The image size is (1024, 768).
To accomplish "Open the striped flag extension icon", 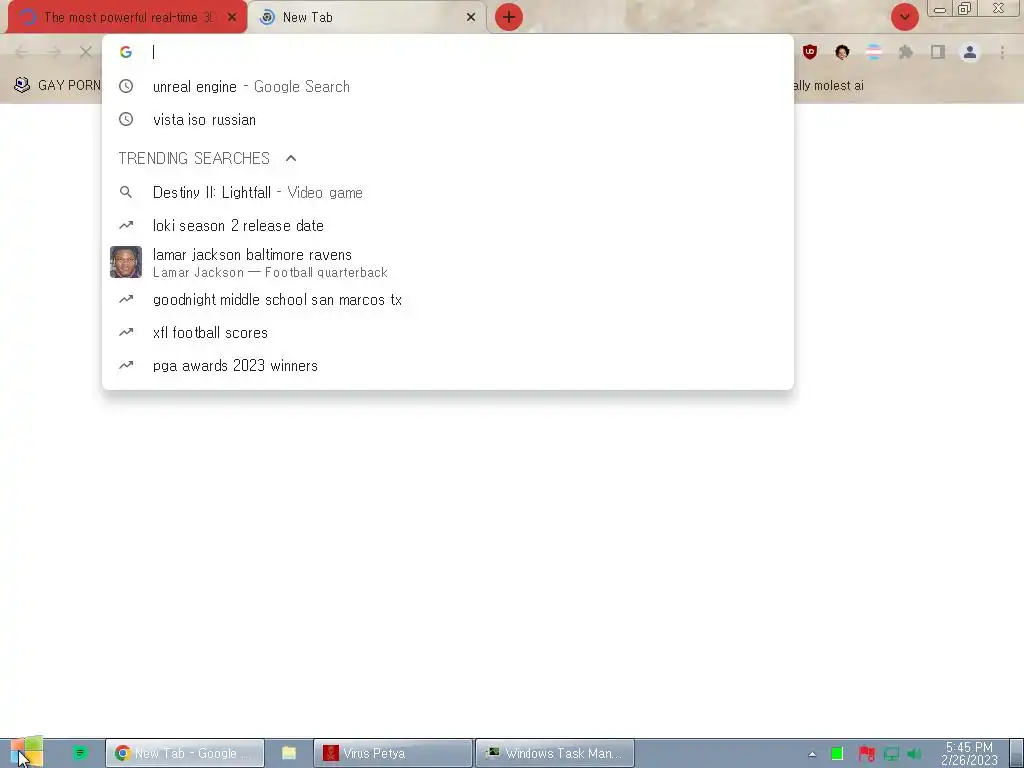I will 874,52.
